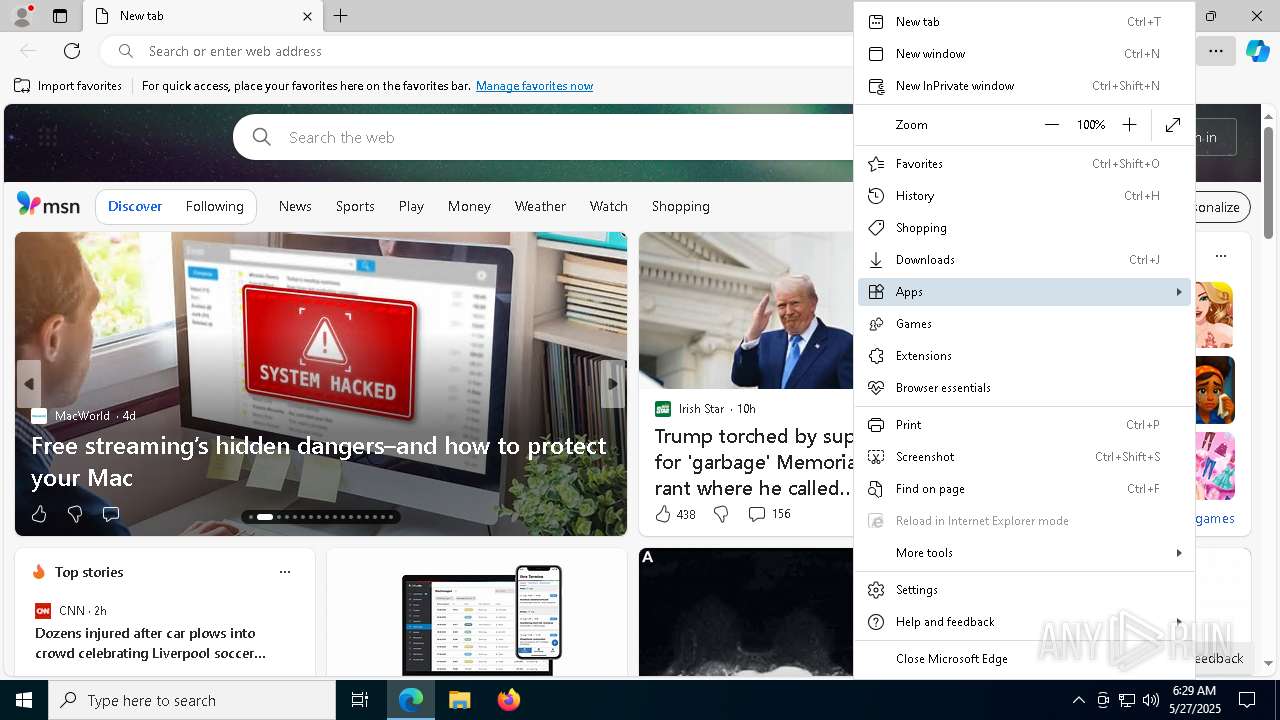The height and width of the screenshot is (720, 1280).
Task: Open the Play category
Action: point(411,206)
